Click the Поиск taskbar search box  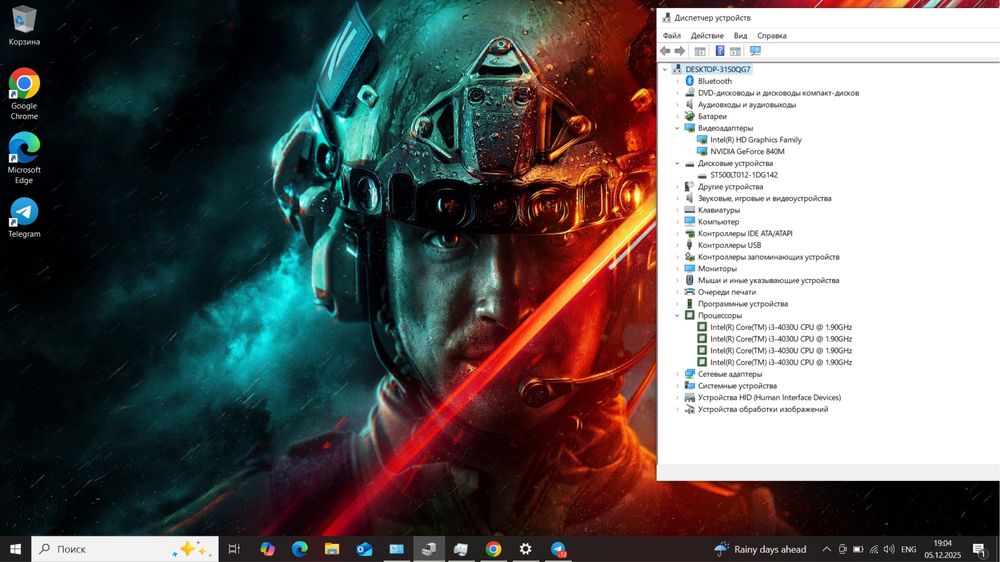pyautogui.click(x=125, y=549)
